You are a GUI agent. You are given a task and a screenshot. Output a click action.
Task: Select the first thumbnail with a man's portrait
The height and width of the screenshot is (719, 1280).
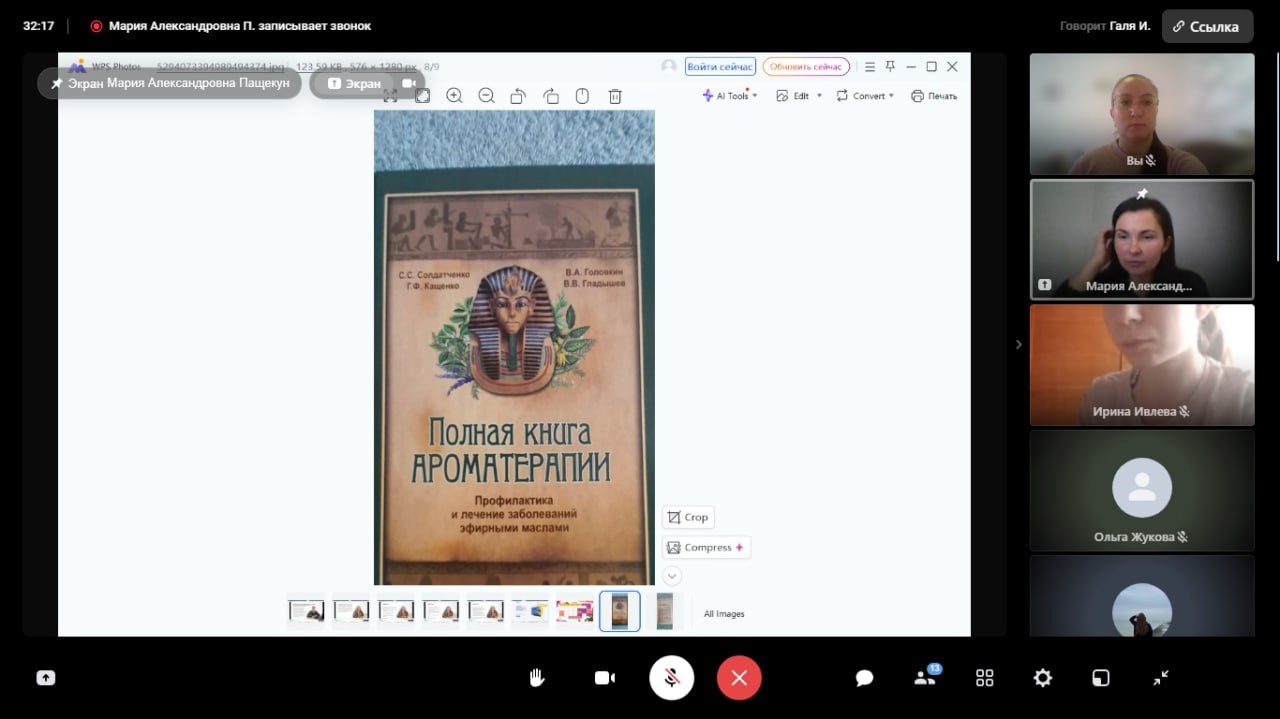pos(306,611)
